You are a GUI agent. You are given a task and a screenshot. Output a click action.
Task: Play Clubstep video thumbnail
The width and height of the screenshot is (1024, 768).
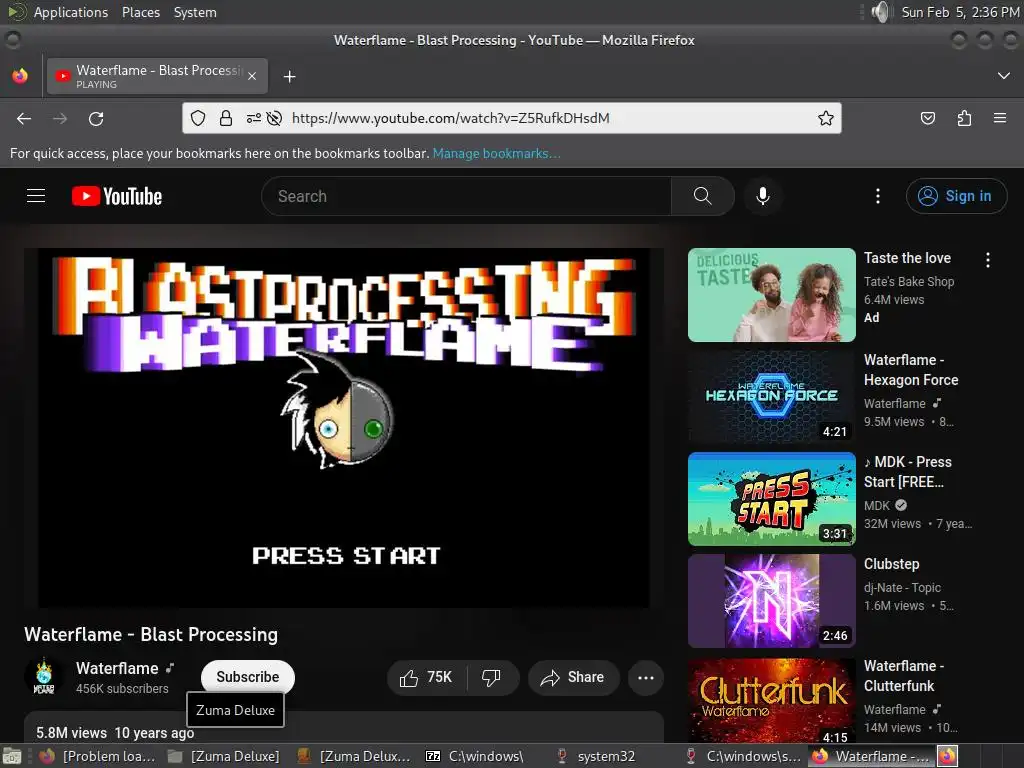click(771, 601)
